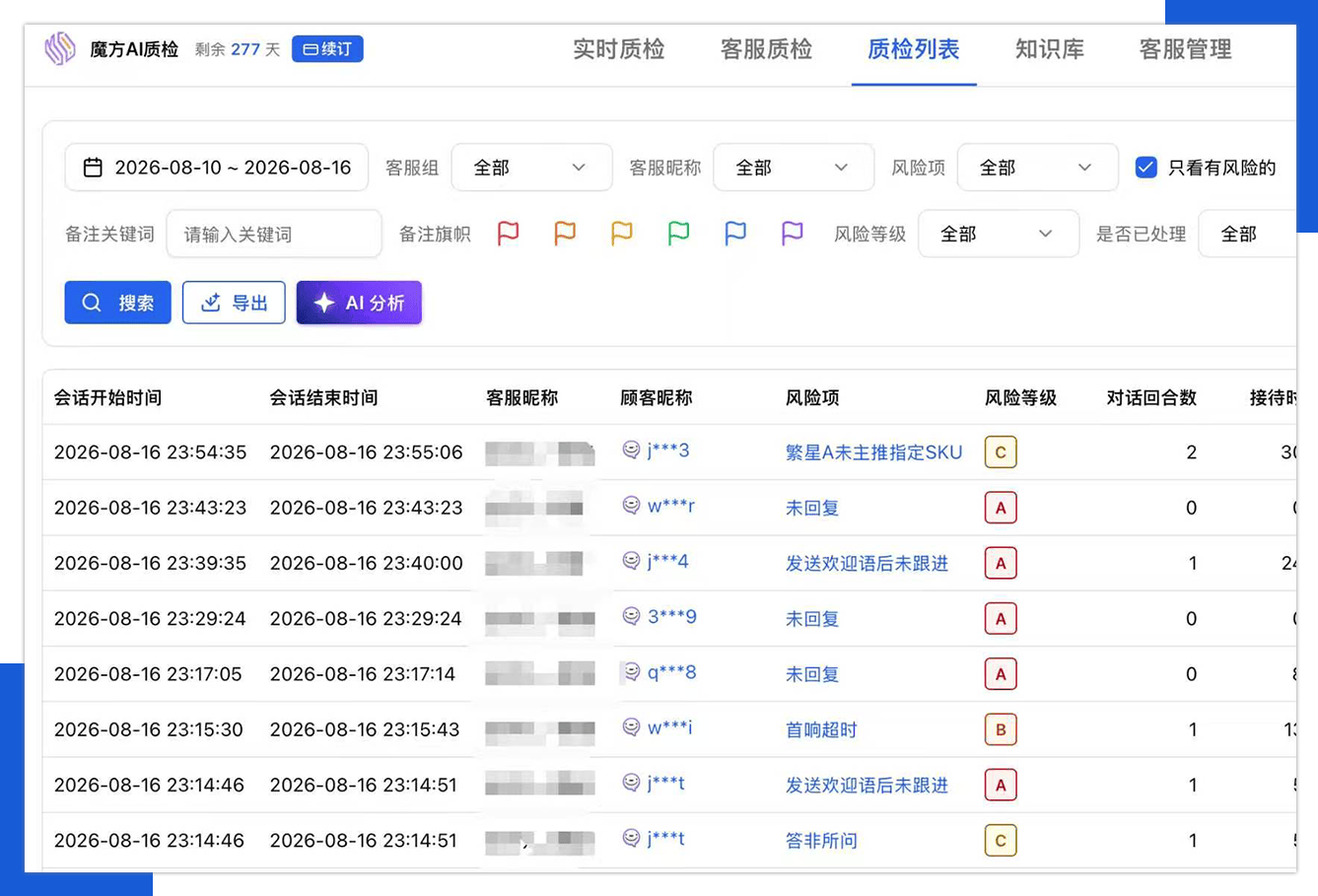Click the 导出 export button
This screenshot has width=1318, height=896.
234,303
